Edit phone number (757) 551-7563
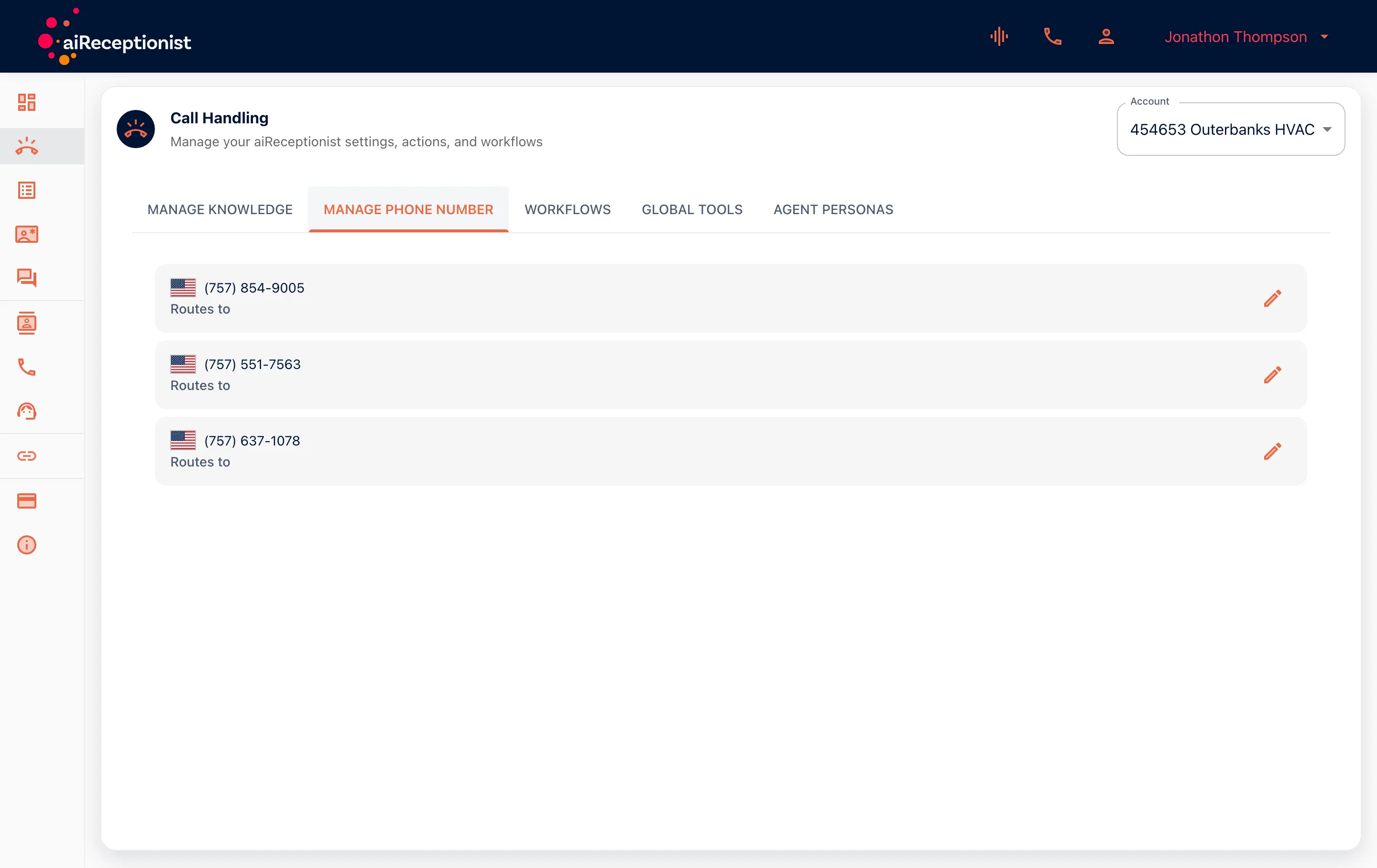This screenshot has width=1377, height=868. (1272, 375)
